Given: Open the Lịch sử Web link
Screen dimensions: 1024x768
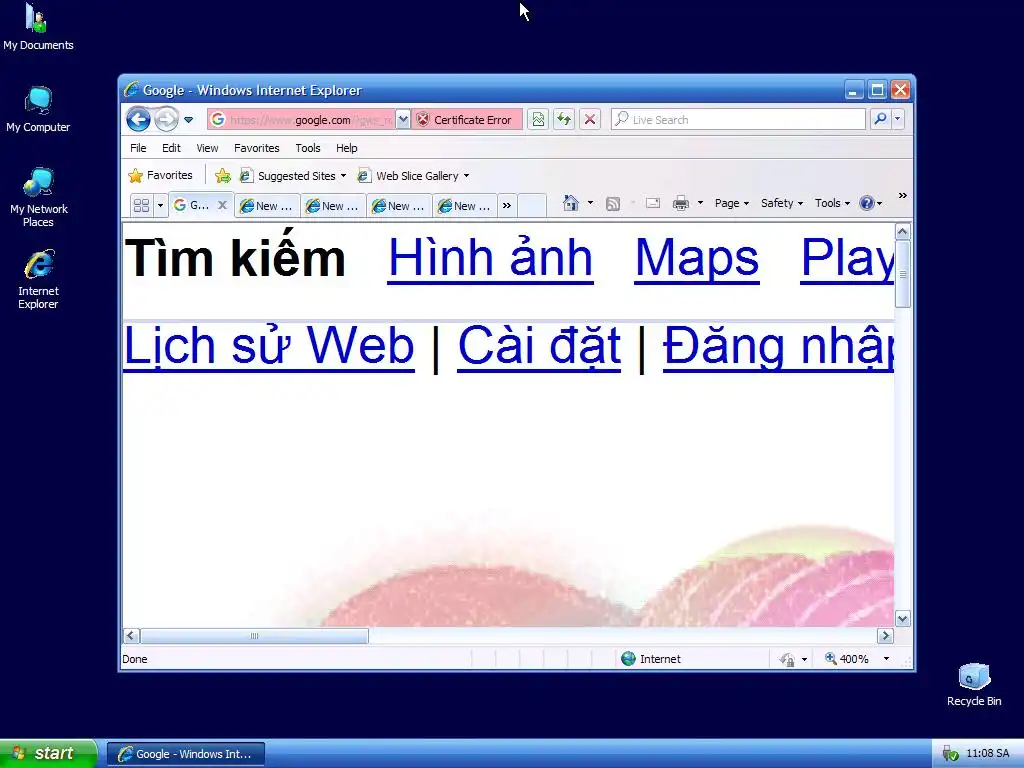Looking at the screenshot, I should click(268, 346).
